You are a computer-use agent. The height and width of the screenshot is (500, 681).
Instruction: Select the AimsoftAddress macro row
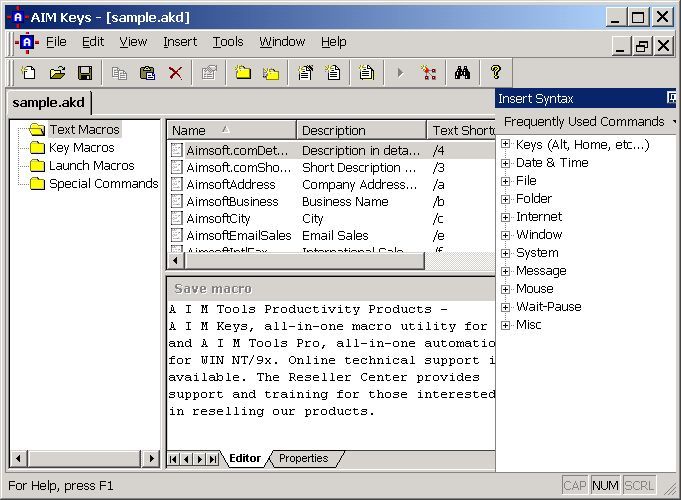pos(331,185)
